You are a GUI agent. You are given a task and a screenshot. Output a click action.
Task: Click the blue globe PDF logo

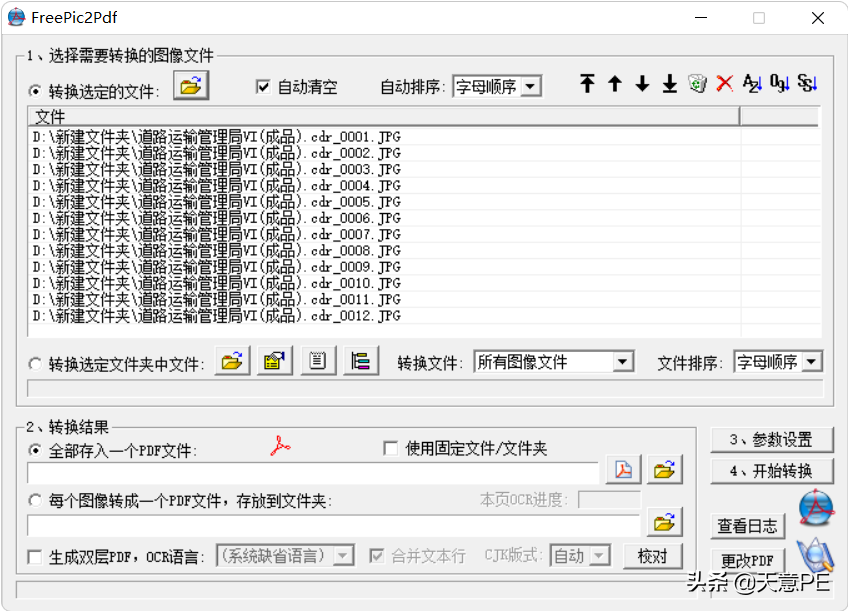pos(816,508)
